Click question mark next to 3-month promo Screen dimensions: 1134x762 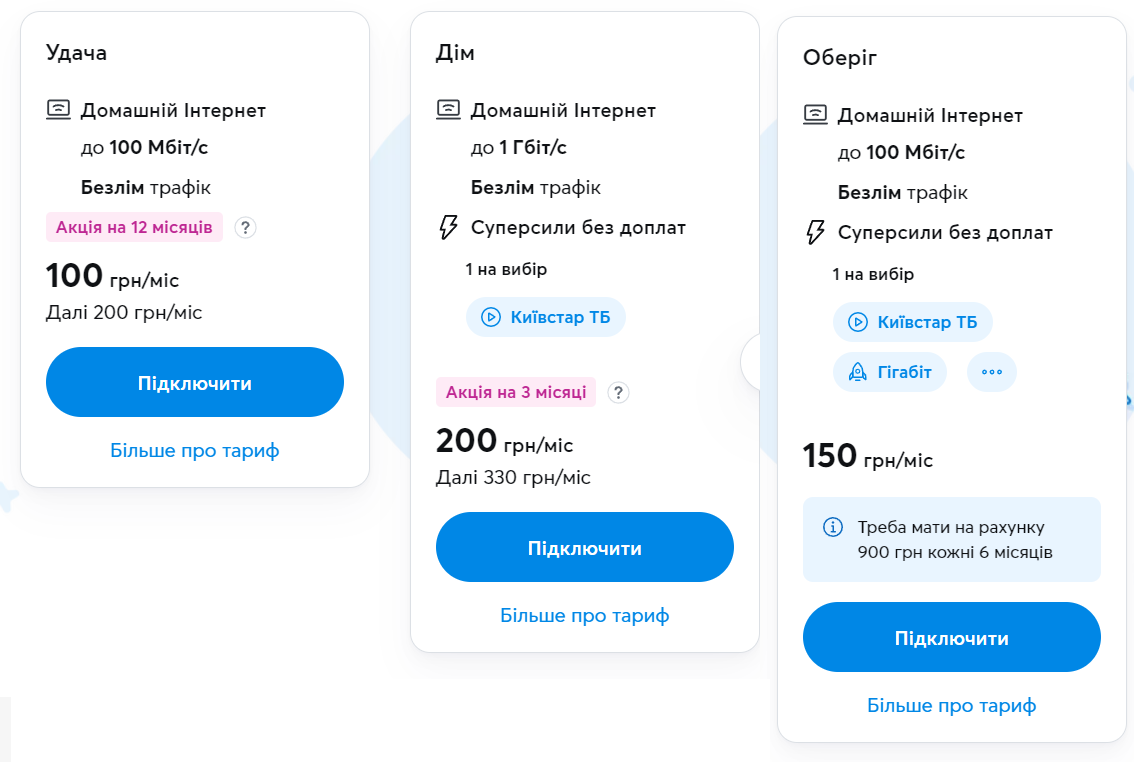[x=619, y=392]
